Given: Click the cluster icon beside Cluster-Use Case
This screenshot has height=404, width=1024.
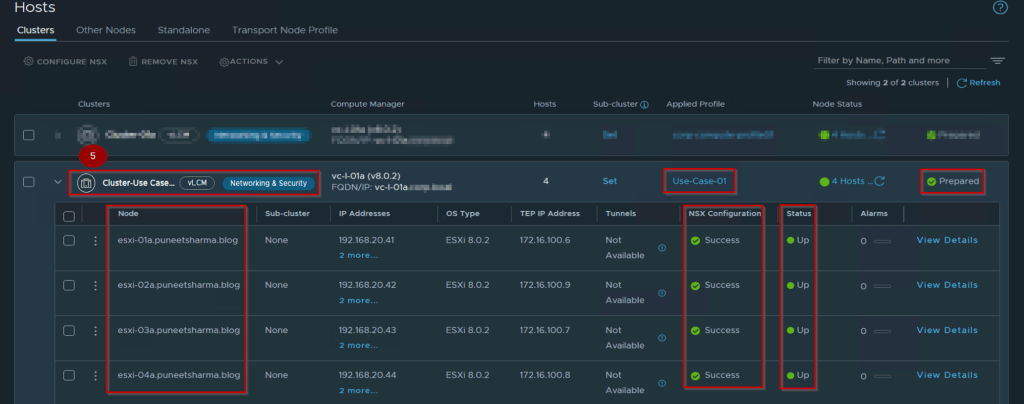Looking at the screenshot, I should (86, 183).
